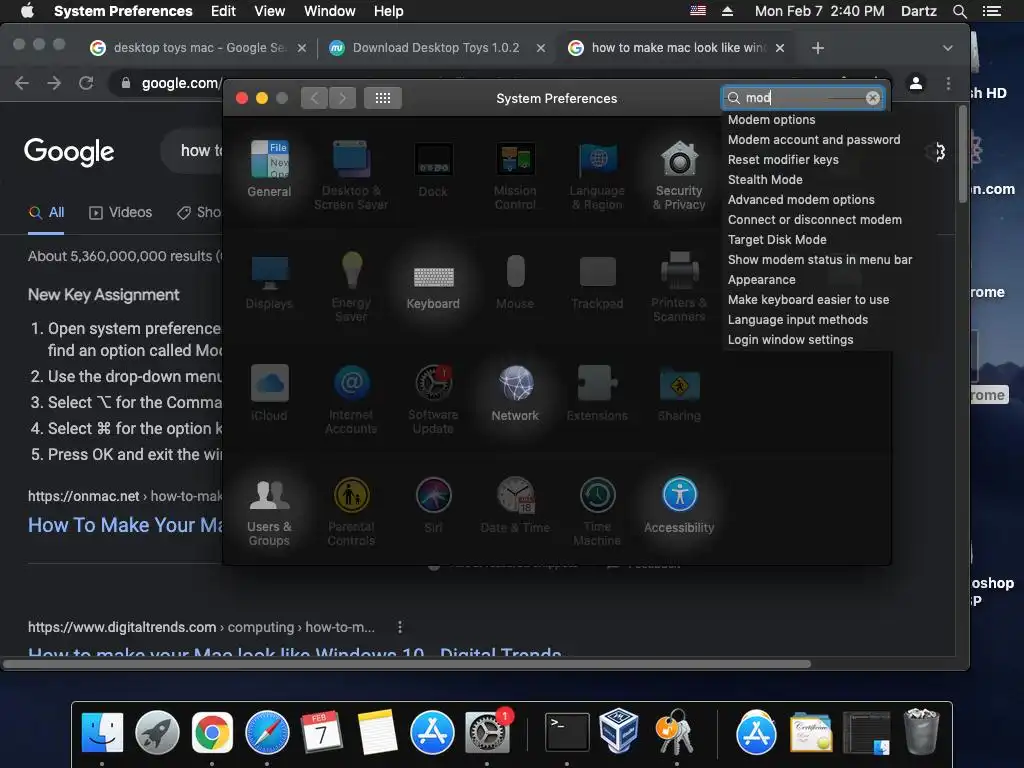This screenshot has height=768, width=1024.
Task: Open the View menu in menu bar
Action: [x=270, y=11]
